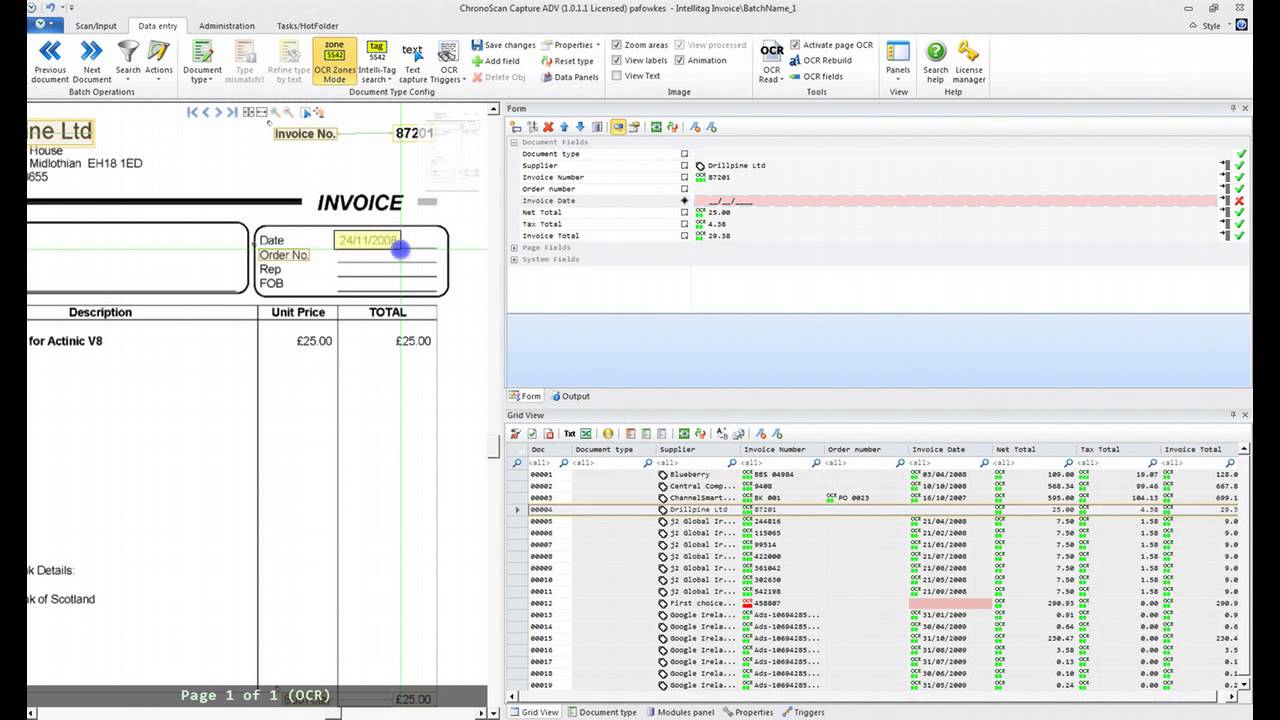Viewport: 1280px width, 720px height.
Task: Switch to the Output tab
Action: (x=570, y=396)
